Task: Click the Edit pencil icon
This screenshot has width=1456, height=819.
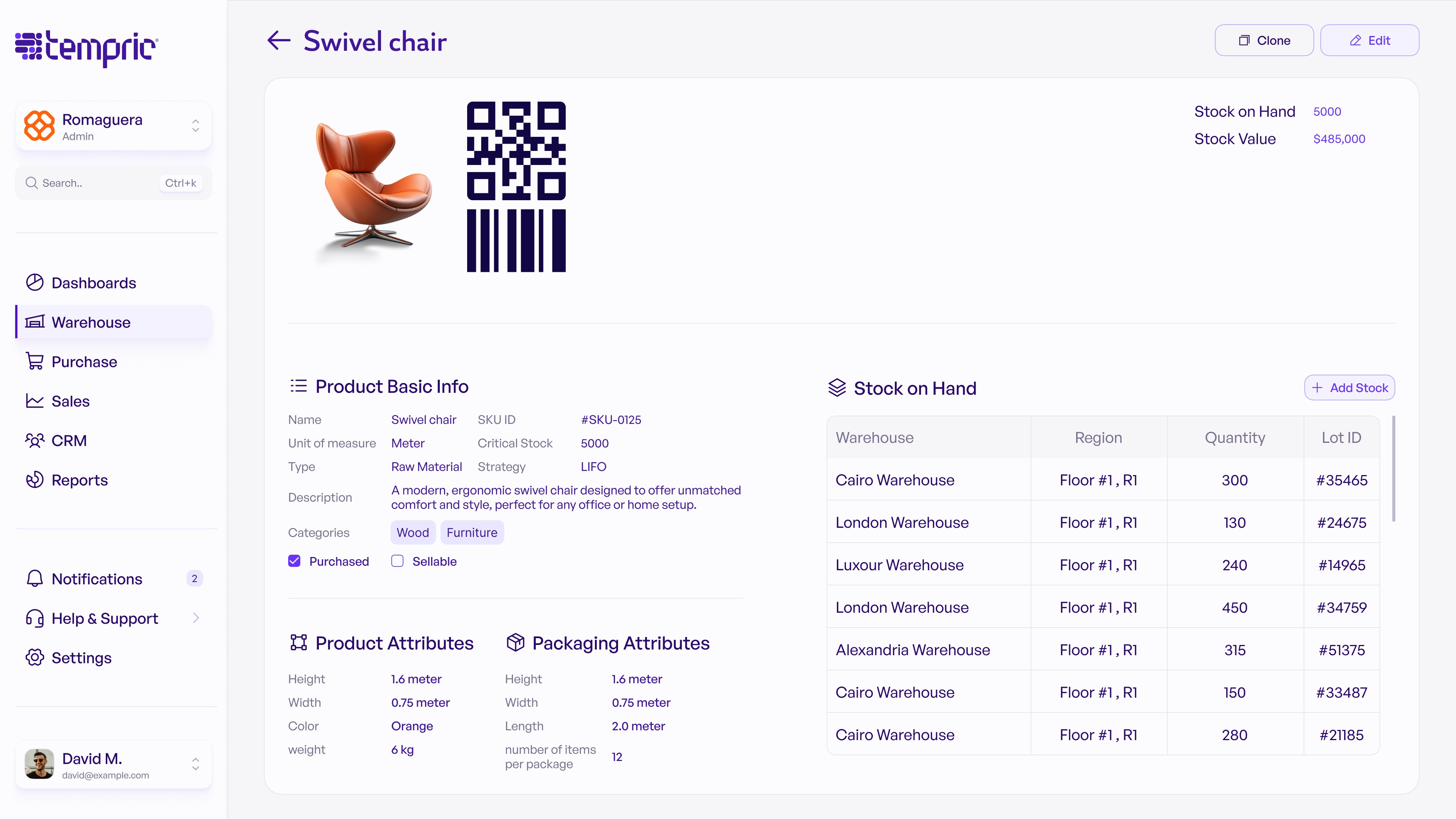Action: (x=1356, y=41)
